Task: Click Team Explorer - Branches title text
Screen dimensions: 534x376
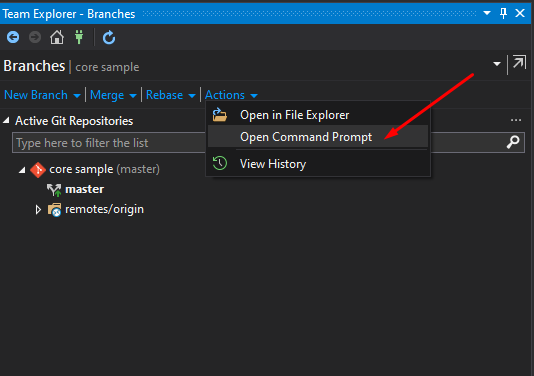Action: [69, 14]
